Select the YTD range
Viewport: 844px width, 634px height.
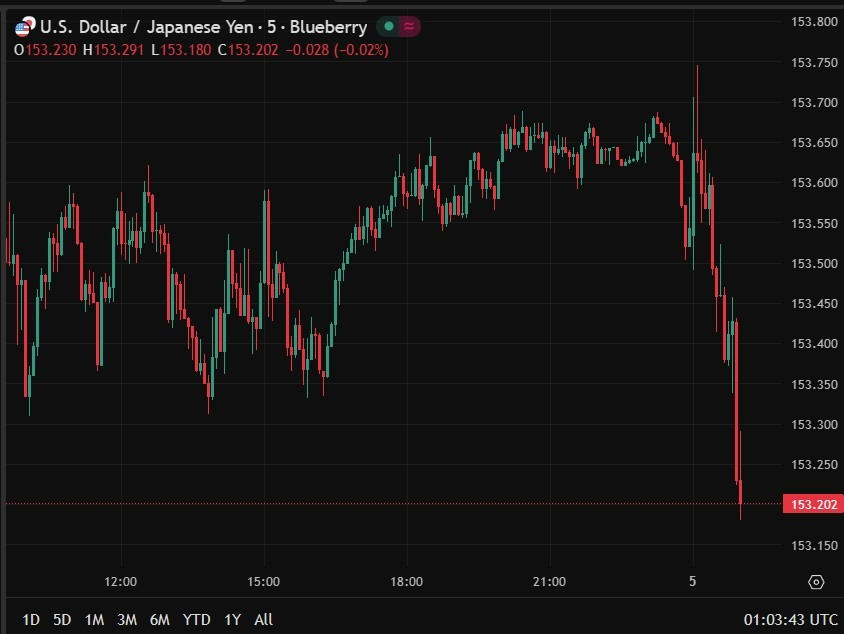coord(197,620)
